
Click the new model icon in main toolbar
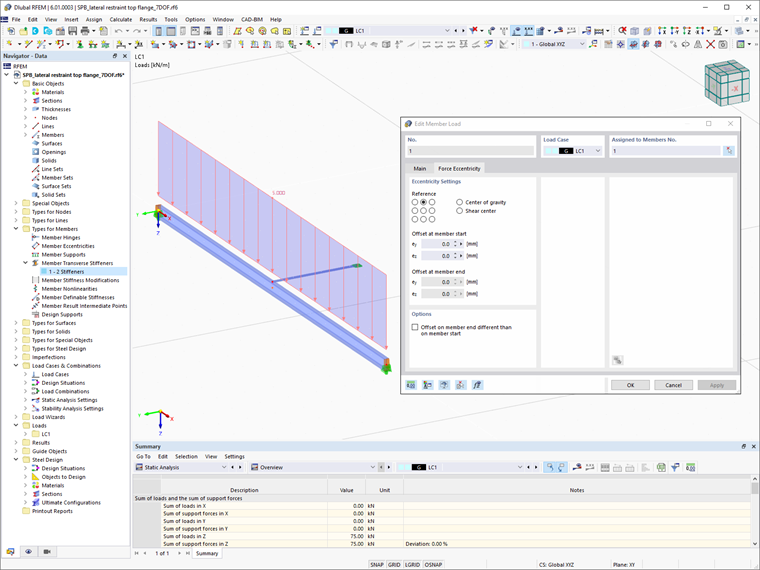(x=11, y=31)
